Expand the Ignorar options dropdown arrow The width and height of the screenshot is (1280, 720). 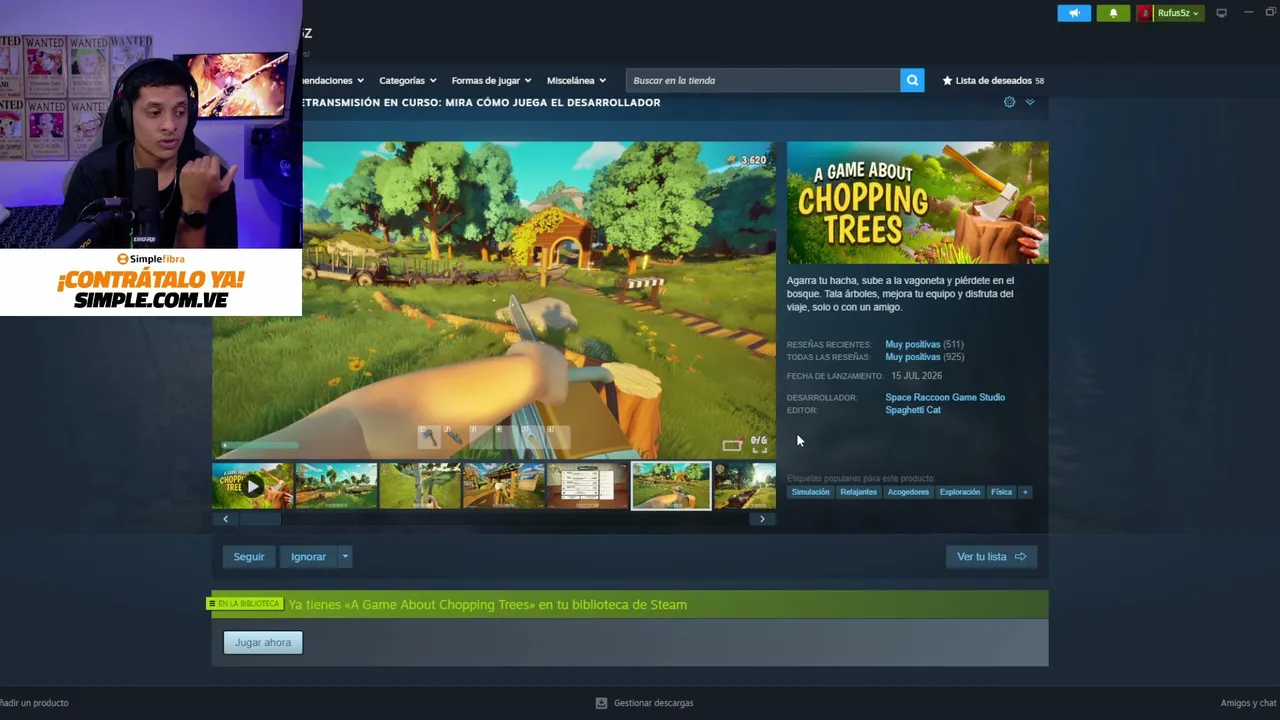point(345,557)
